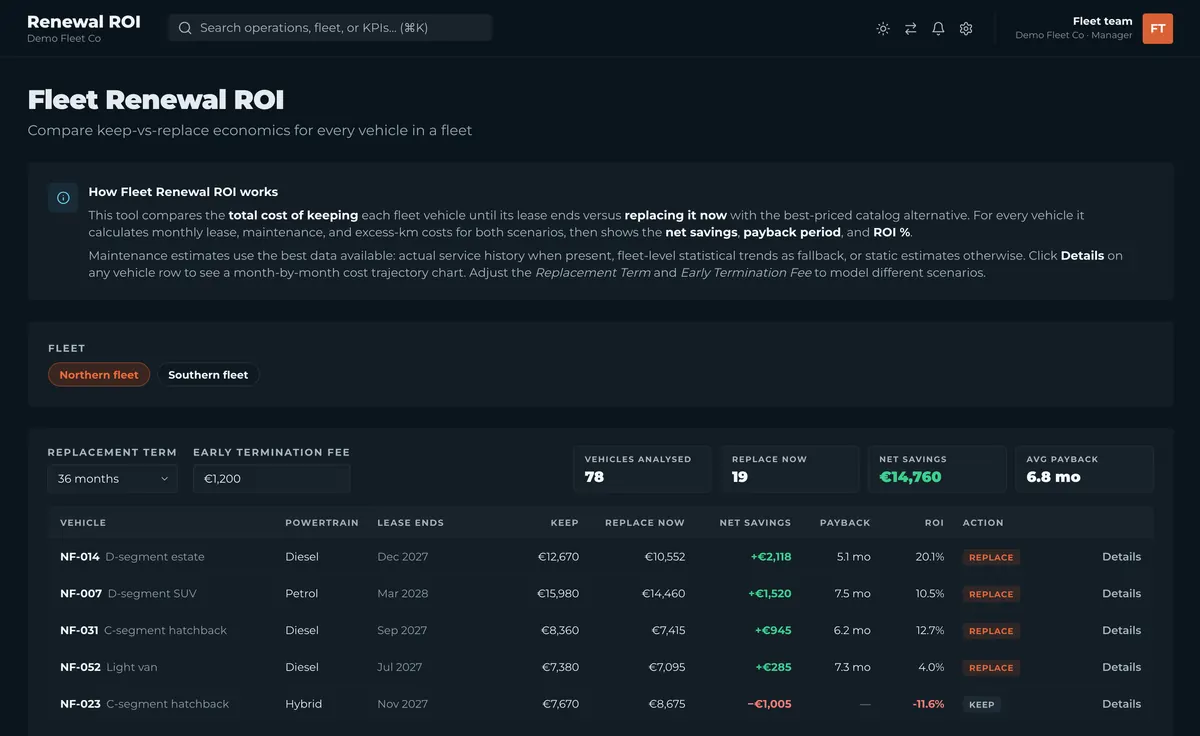Click the Payback column header

pos(845,523)
